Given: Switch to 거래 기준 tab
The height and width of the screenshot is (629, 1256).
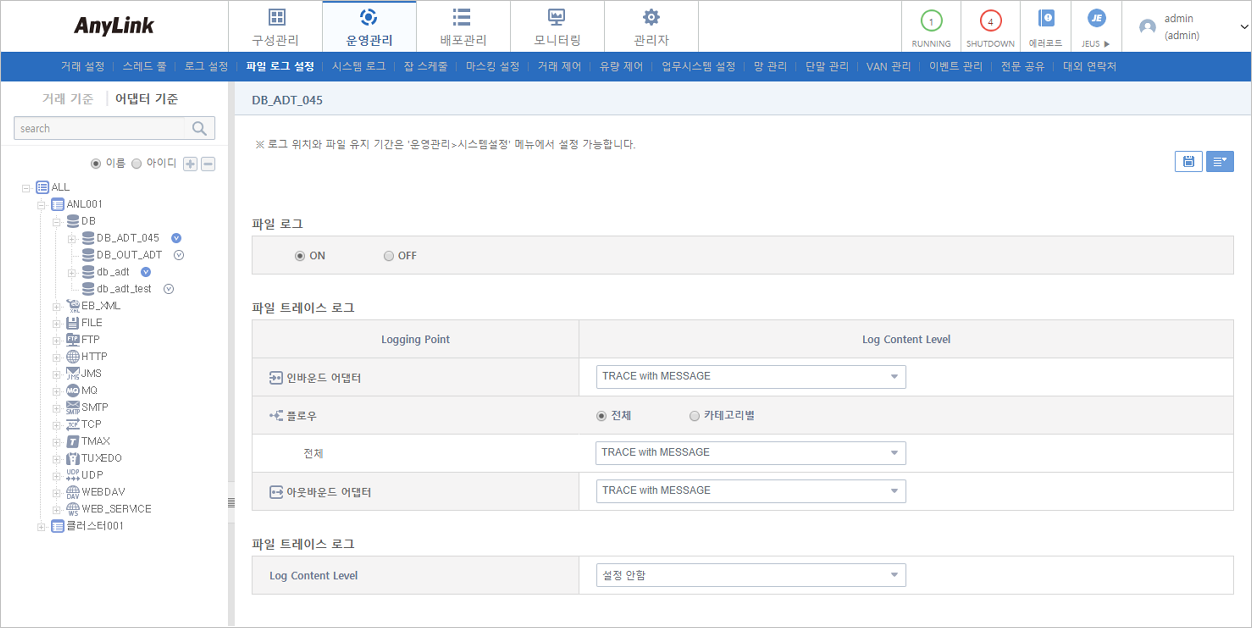Looking at the screenshot, I should point(68,99).
